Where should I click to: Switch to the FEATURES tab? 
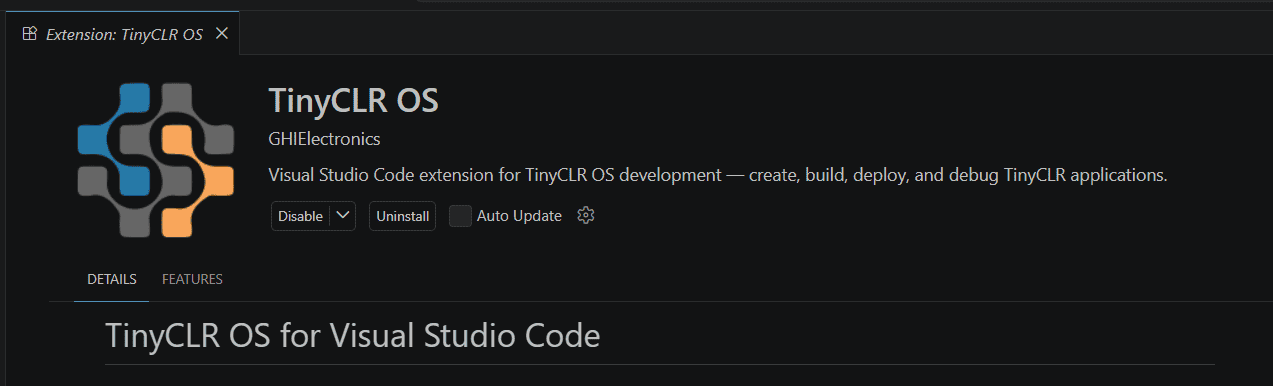[192, 279]
